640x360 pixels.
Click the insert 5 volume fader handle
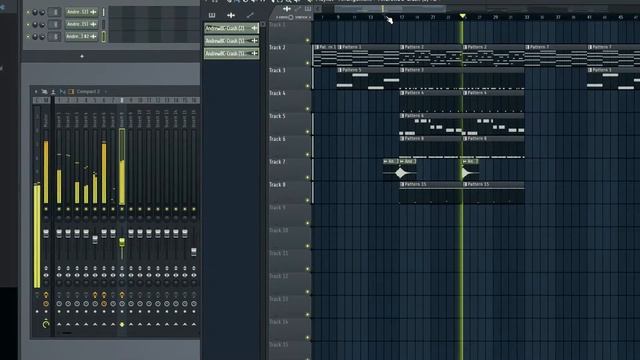click(x=95, y=240)
